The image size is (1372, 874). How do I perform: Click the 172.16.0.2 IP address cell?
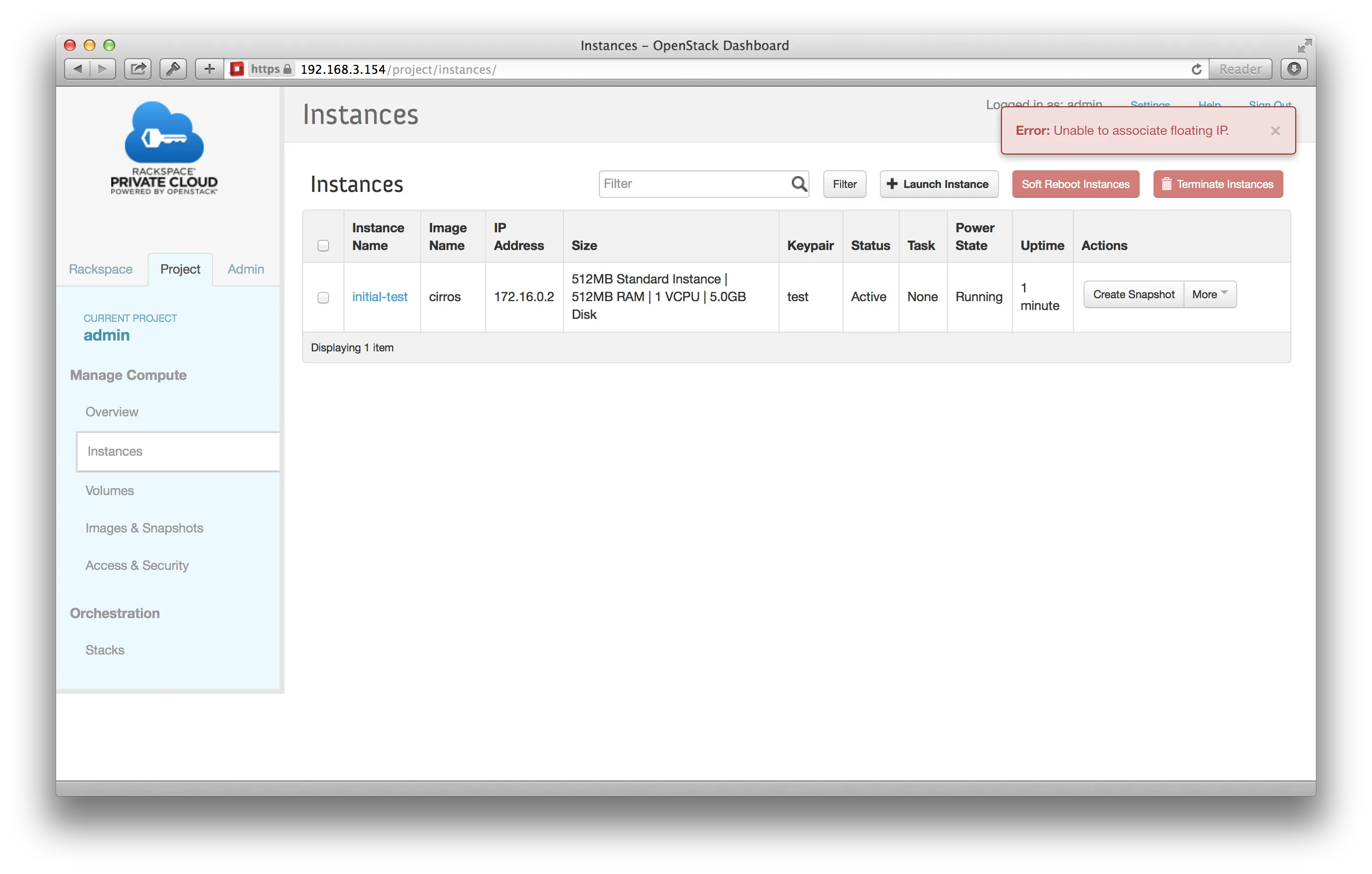point(524,297)
